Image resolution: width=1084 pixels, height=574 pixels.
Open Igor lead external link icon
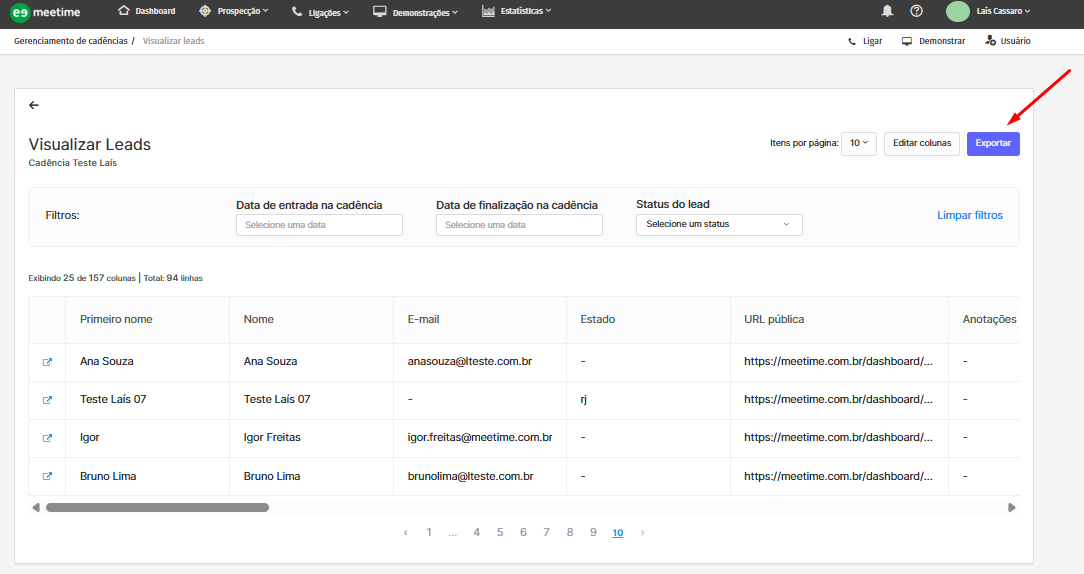[47, 438]
